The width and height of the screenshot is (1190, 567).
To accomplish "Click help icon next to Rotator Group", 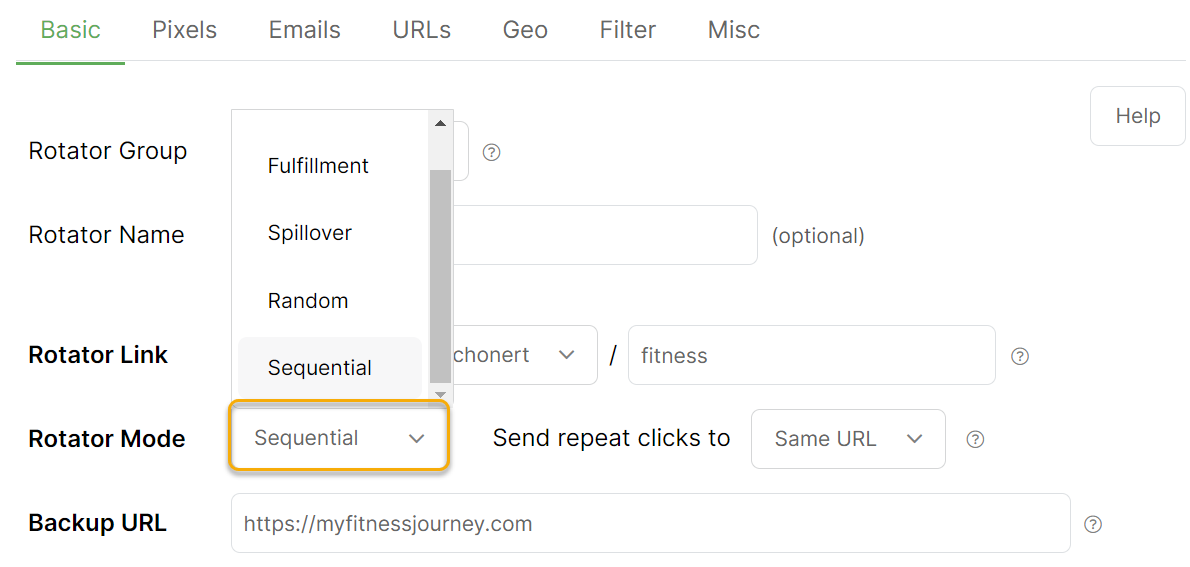I will [x=492, y=153].
